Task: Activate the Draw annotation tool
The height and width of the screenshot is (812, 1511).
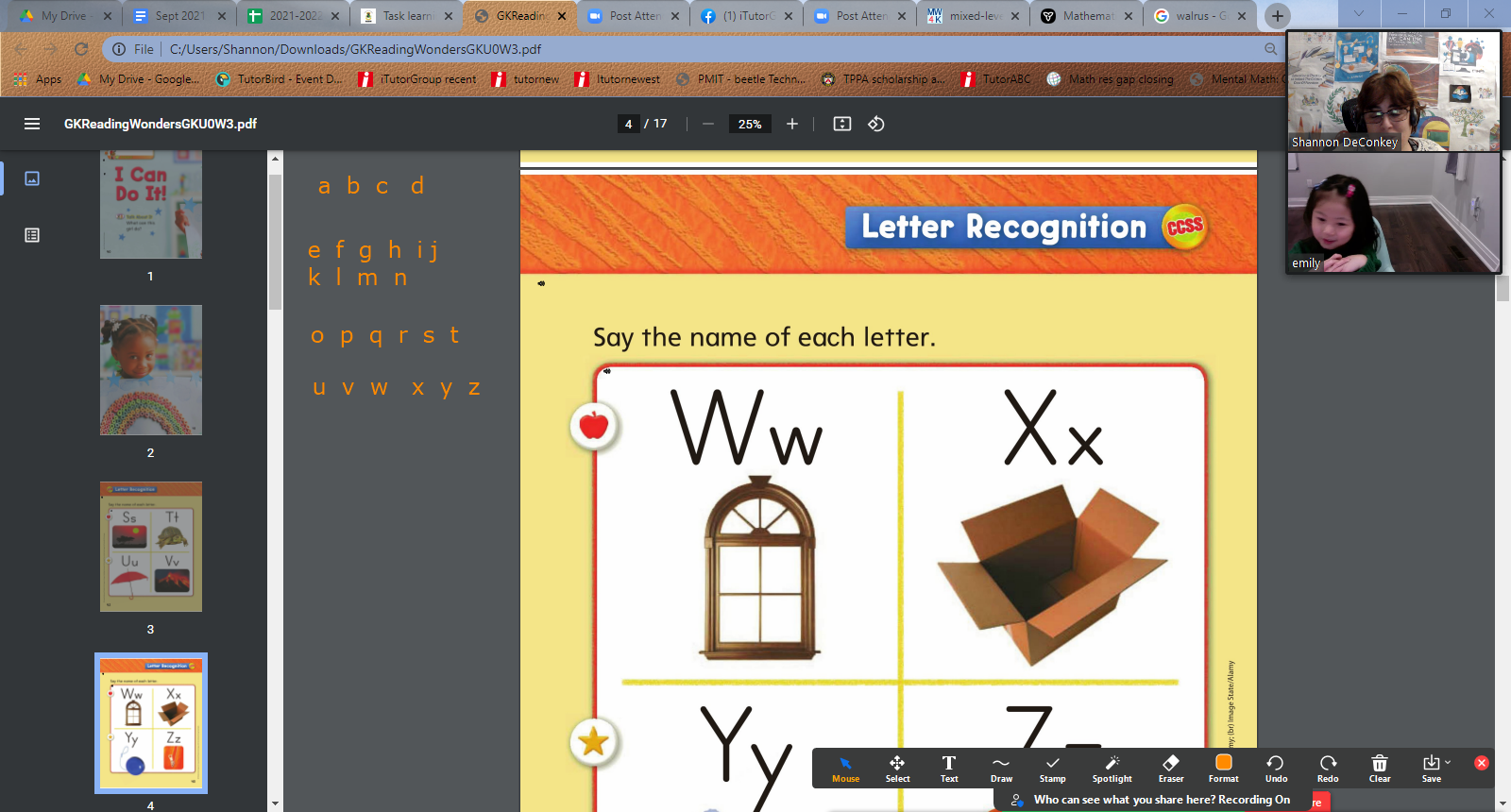Action: pyautogui.click(x=1001, y=770)
